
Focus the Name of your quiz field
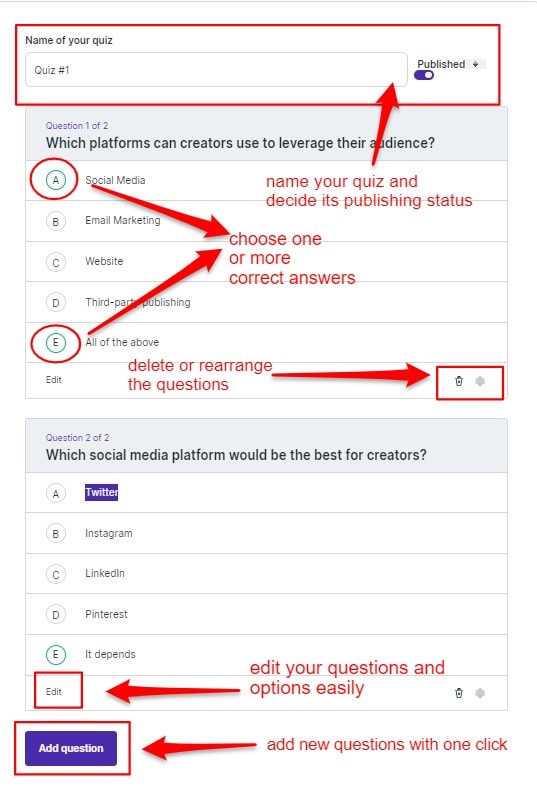click(216, 70)
